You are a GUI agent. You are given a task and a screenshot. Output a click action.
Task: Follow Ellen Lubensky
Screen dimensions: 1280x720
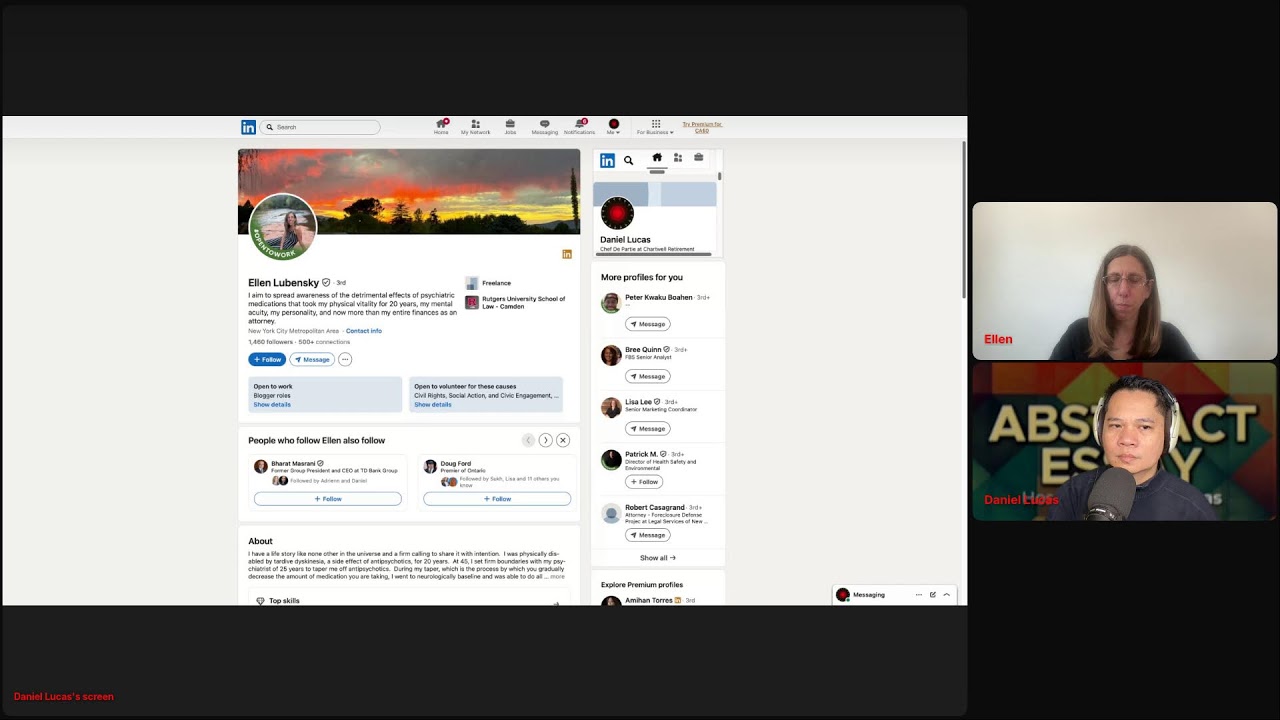coord(267,359)
